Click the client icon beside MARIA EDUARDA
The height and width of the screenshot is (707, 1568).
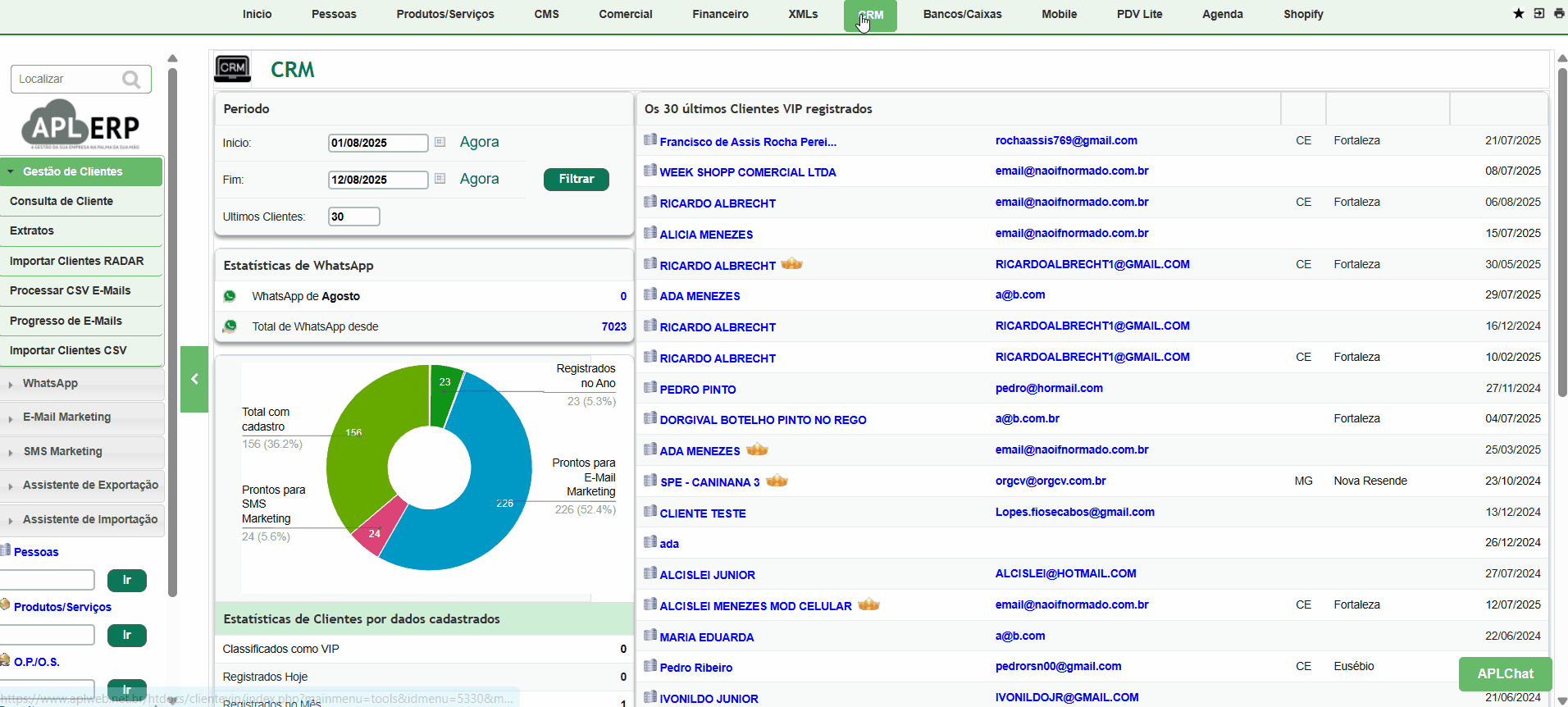(650, 636)
